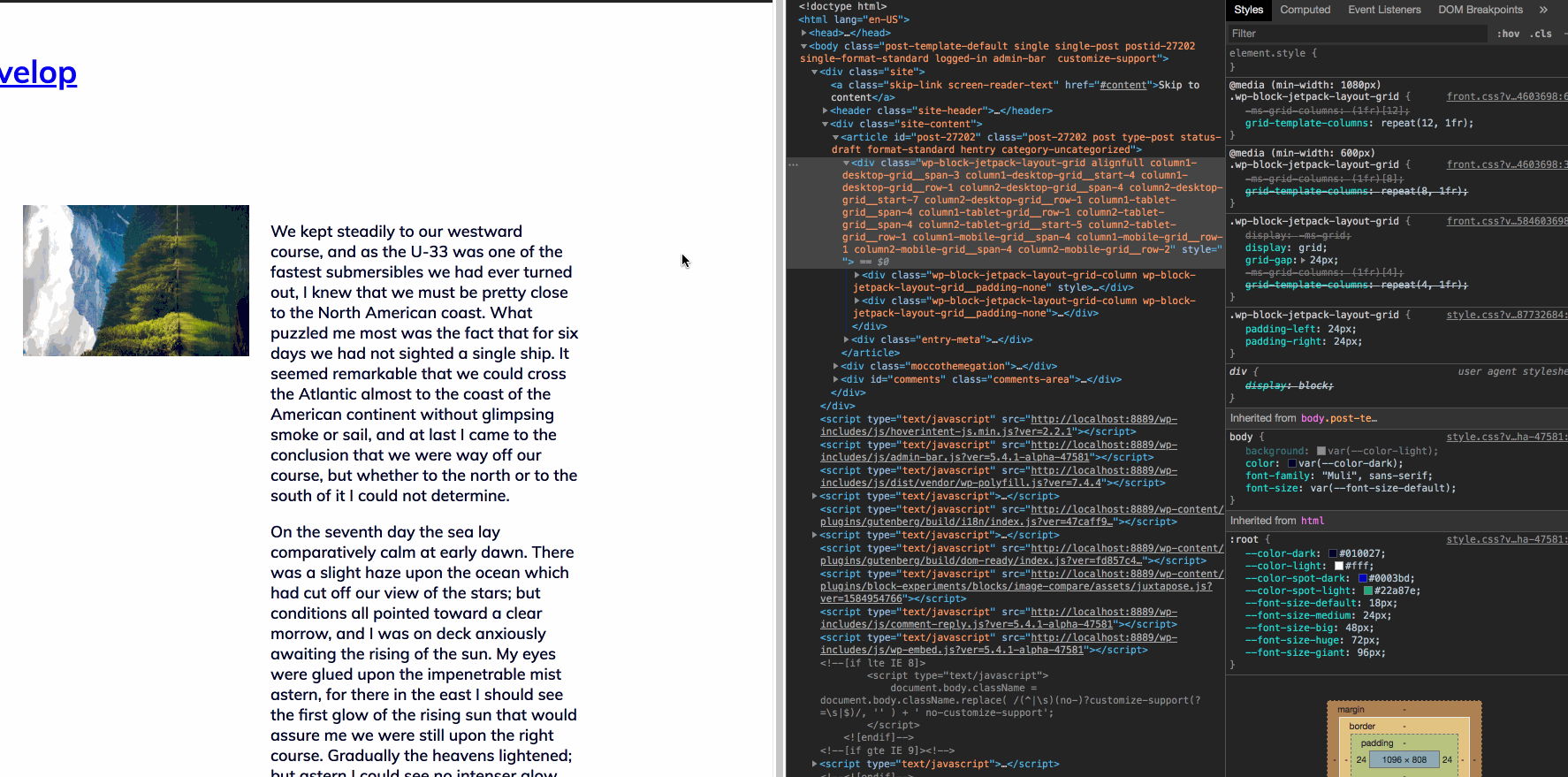Select the grid-template-columns repeat(12, 1fr) value
The width and height of the screenshot is (1568, 777).
tap(1427, 123)
